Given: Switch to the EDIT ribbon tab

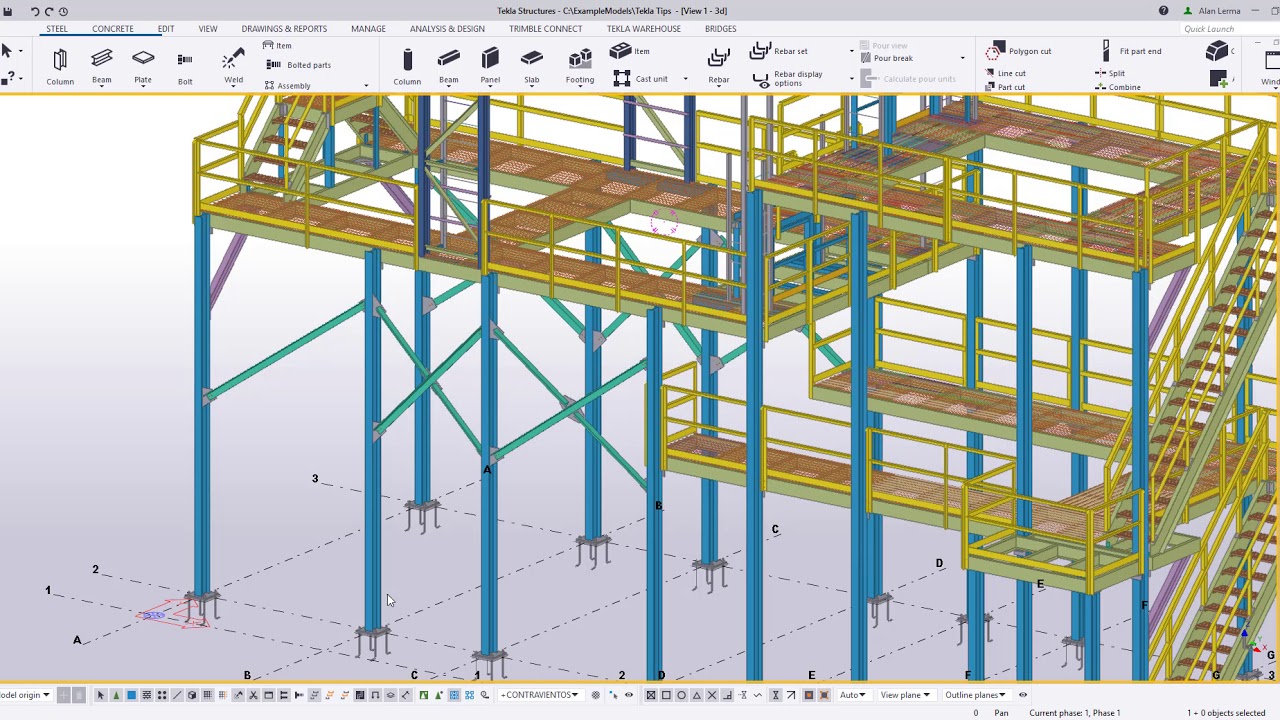Looking at the screenshot, I should 166,28.
